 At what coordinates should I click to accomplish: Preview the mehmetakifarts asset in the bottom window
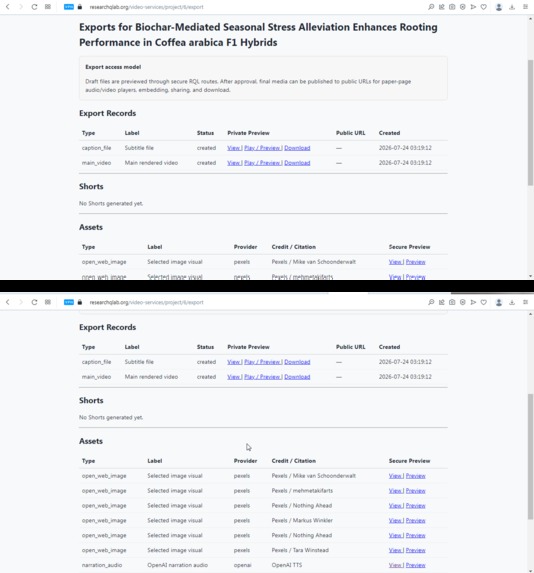point(416,491)
